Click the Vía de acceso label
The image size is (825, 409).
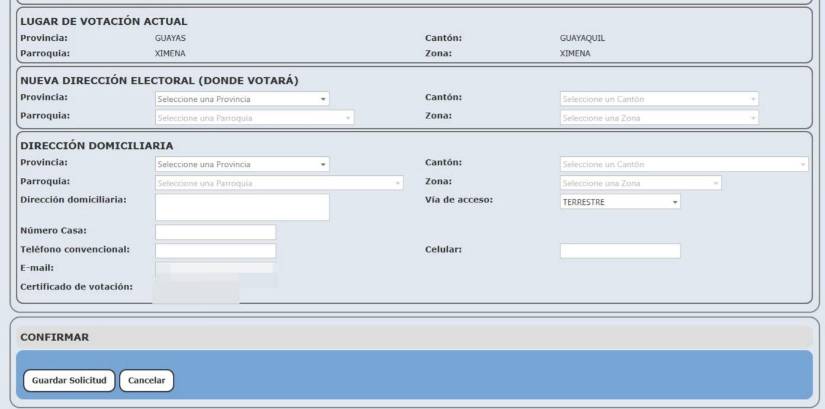click(459, 200)
